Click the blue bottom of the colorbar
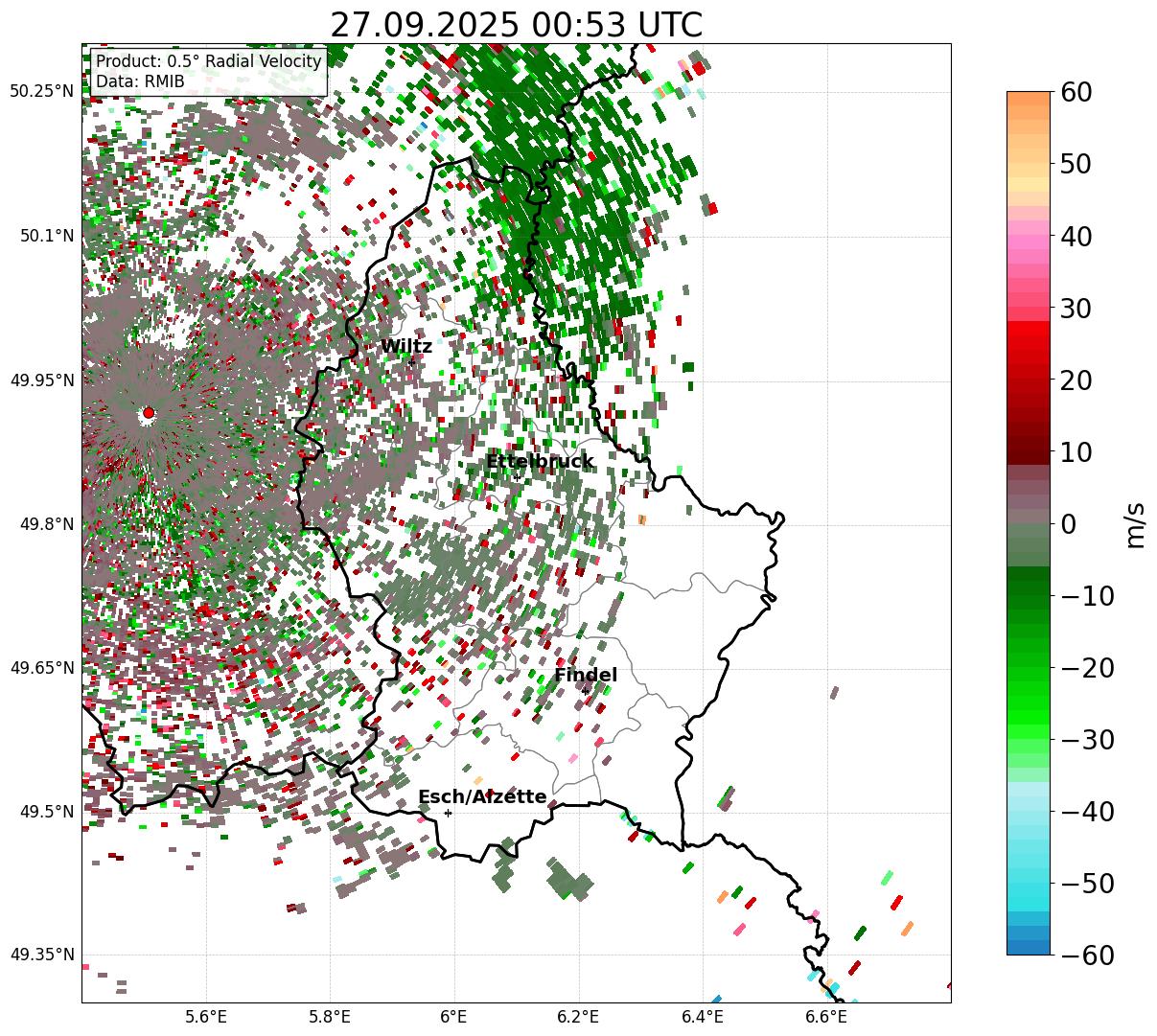This screenshot has height=1036, width=1157. [1028, 944]
